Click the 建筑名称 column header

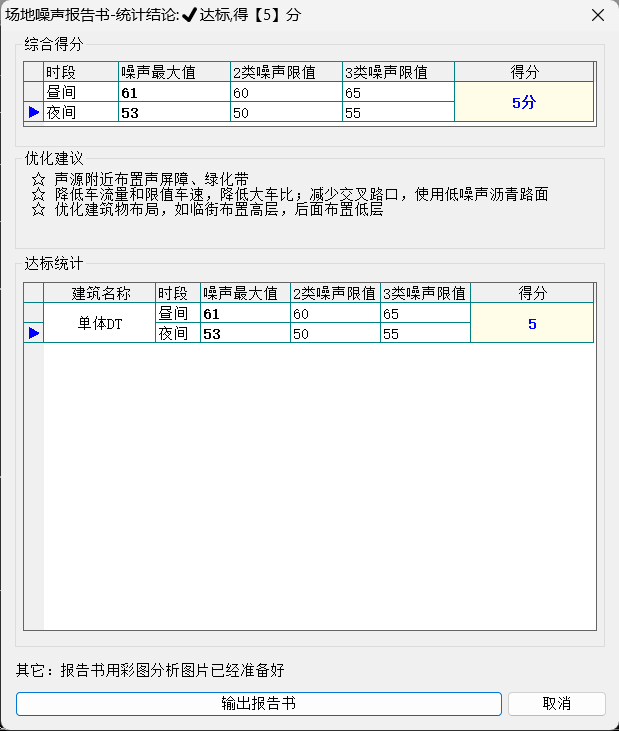(99, 293)
